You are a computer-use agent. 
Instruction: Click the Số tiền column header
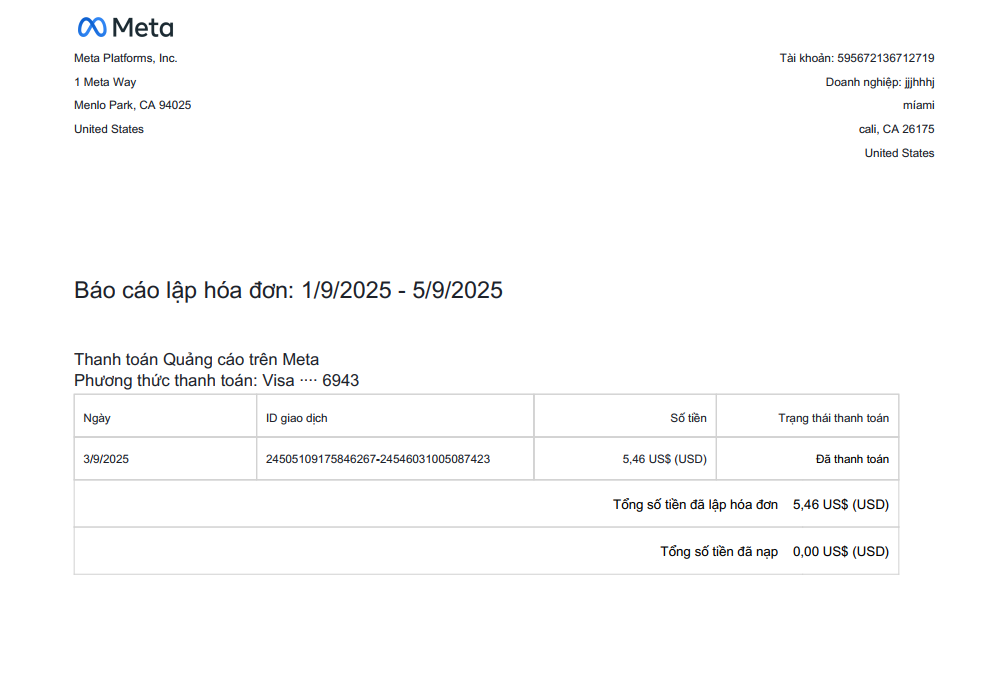pos(688,418)
